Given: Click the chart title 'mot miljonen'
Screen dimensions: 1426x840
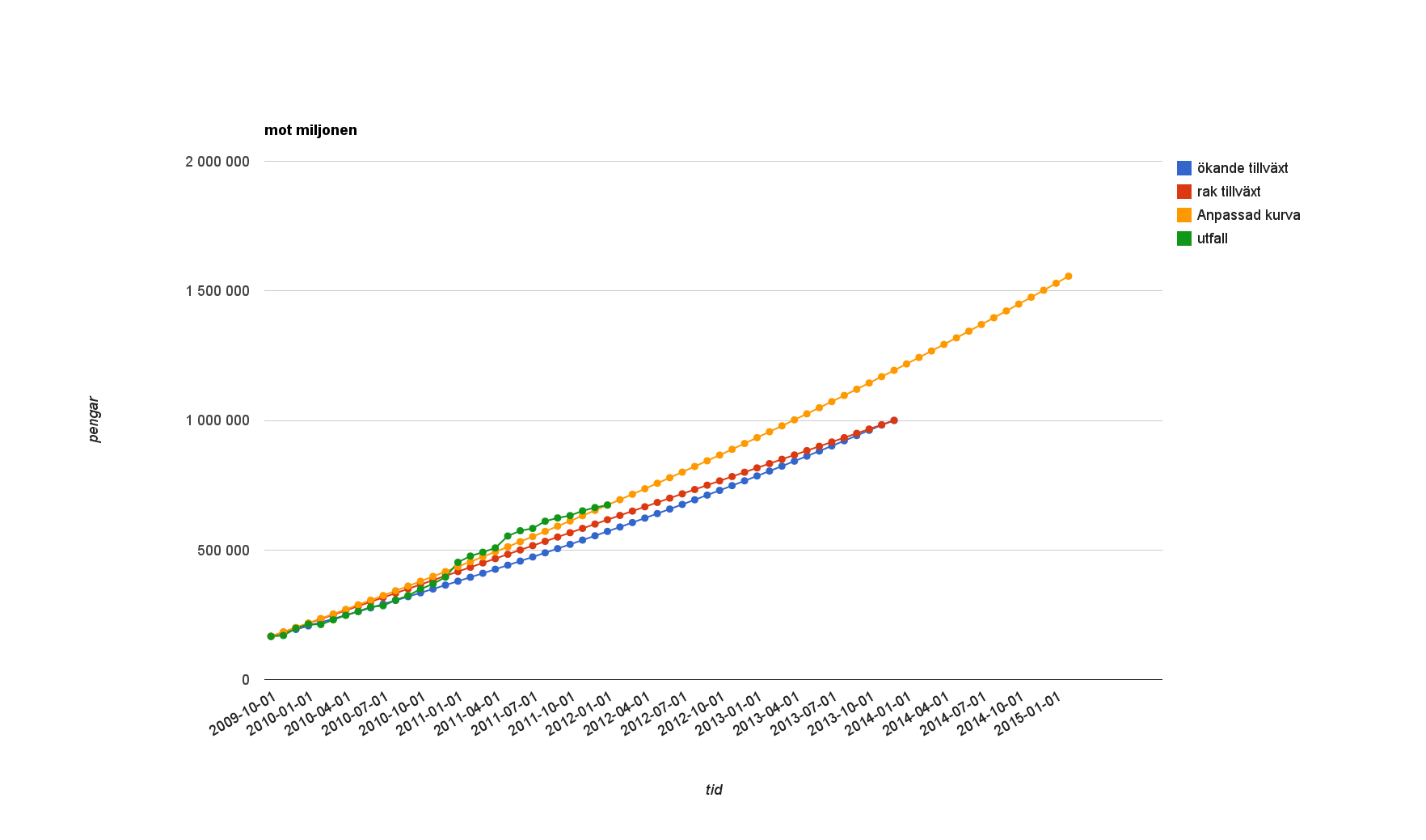Looking at the screenshot, I should [310, 130].
